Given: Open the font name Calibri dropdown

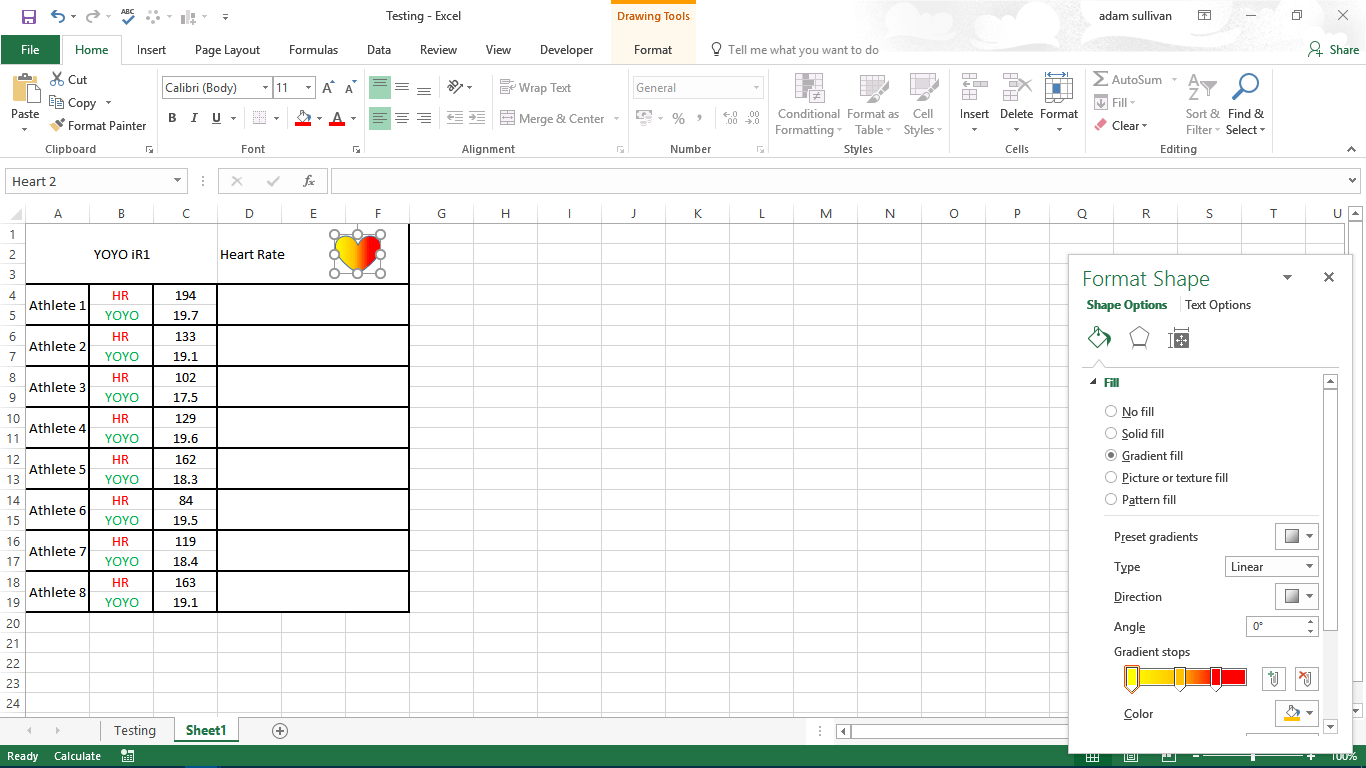Looking at the screenshot, I should (264, 88).
